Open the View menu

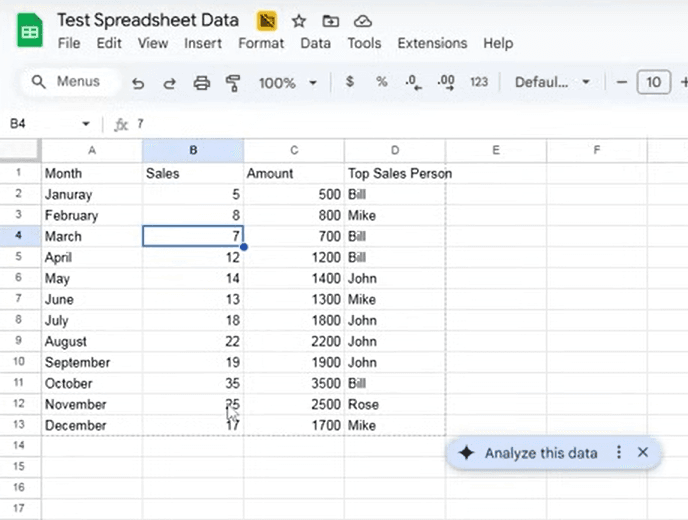click(153, 43)
